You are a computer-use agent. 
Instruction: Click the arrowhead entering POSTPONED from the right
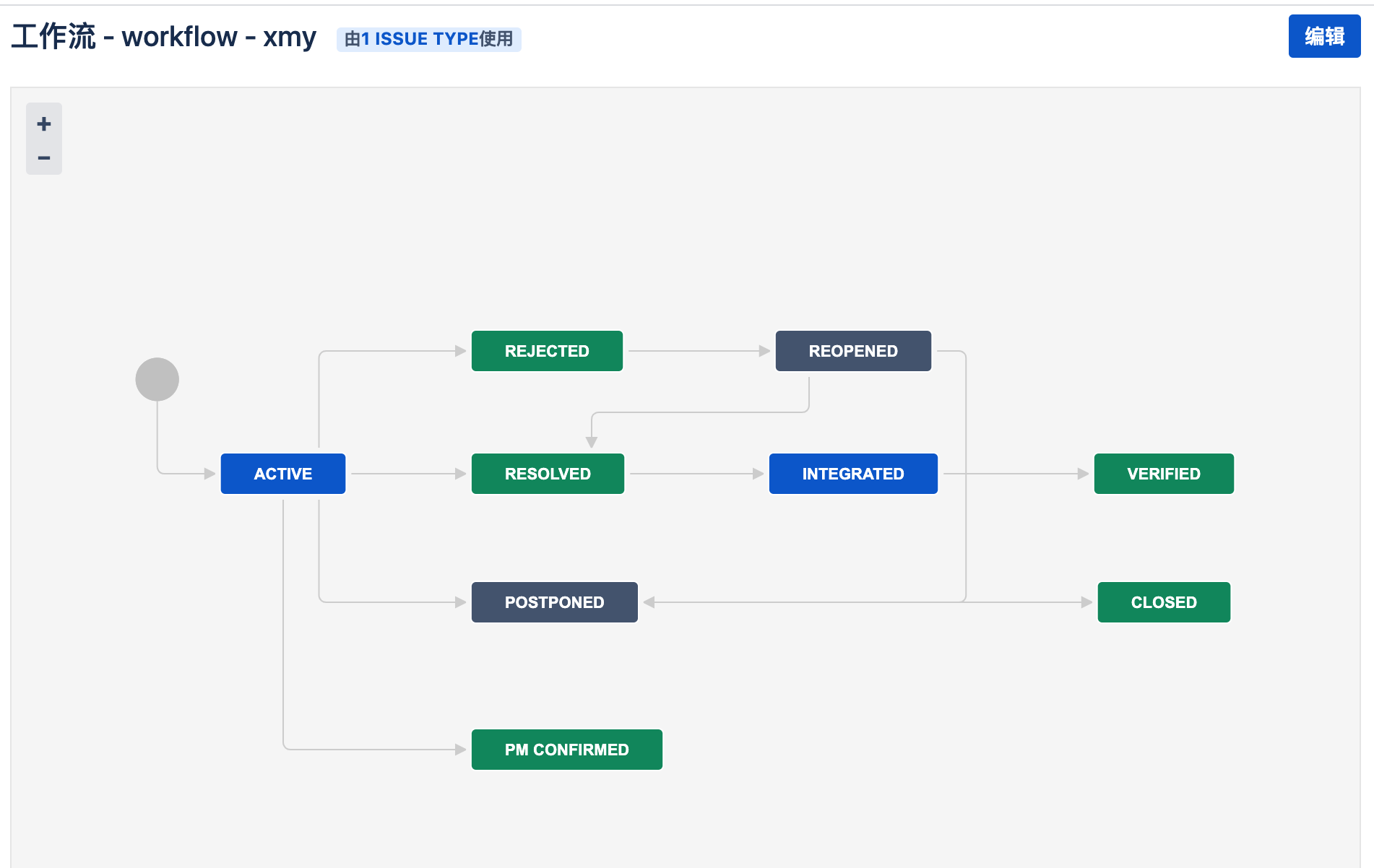coord(649,602)
